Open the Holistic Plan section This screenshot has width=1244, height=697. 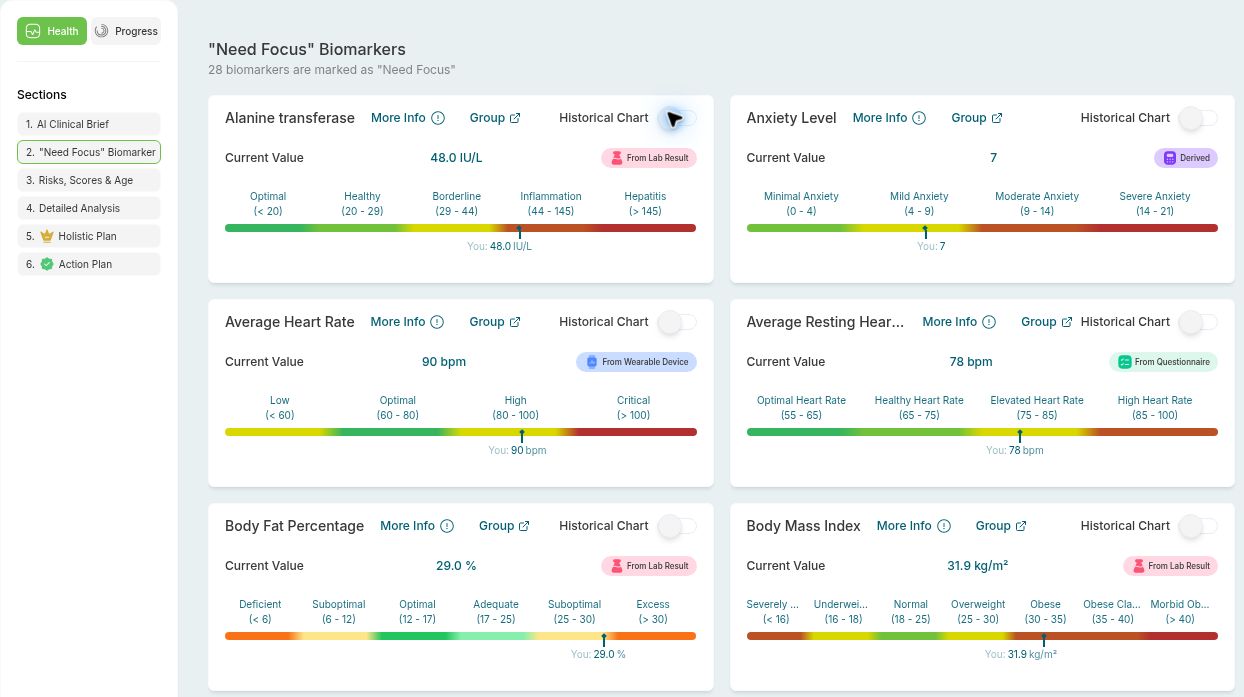[x=89, y=236]
